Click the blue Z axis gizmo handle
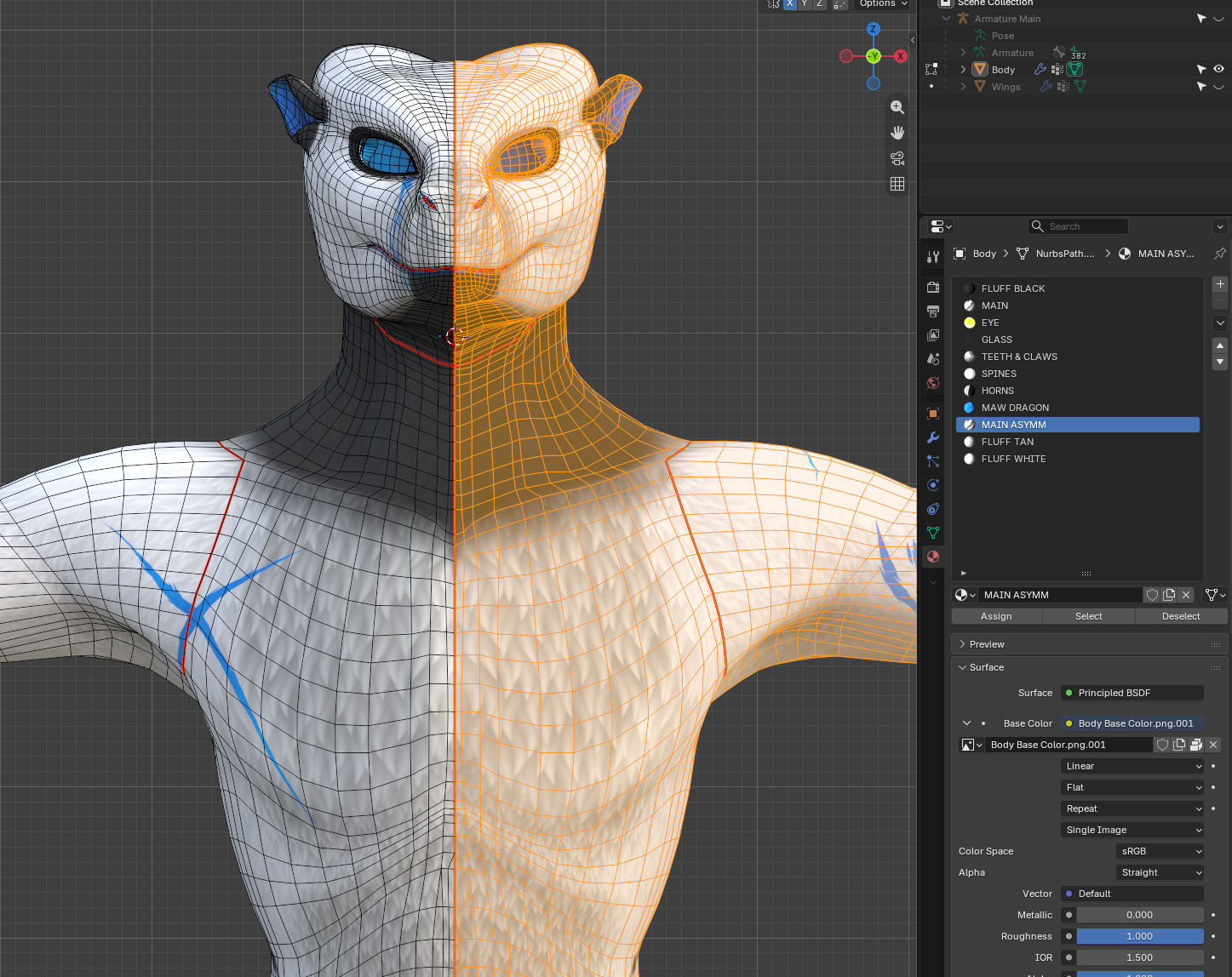1232x977 pixels. click(x=874, y=29)
